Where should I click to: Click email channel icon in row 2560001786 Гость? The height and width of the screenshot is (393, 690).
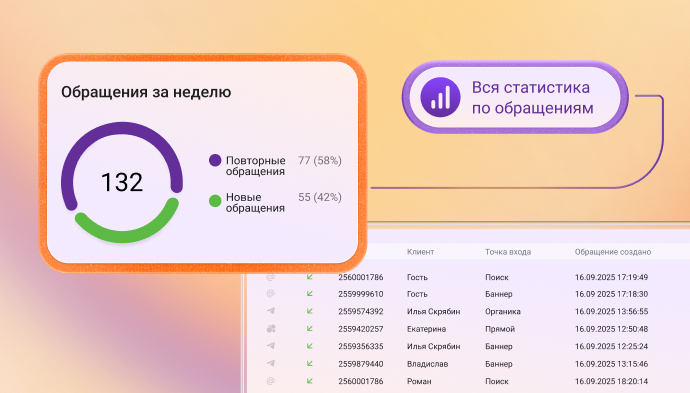coord(271,277)
